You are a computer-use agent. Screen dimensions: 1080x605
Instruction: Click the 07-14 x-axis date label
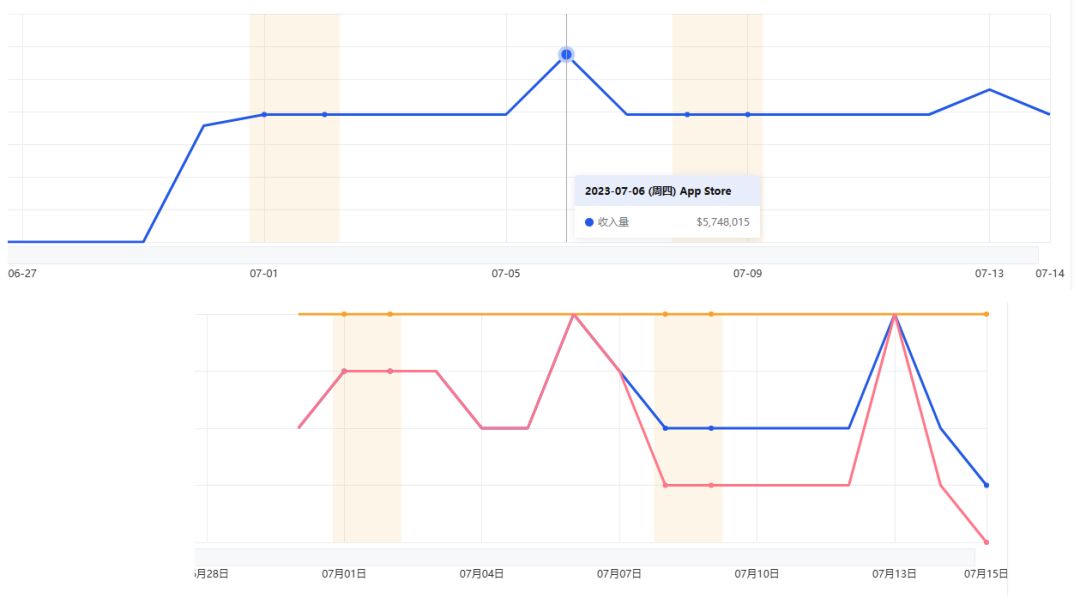1049,273
